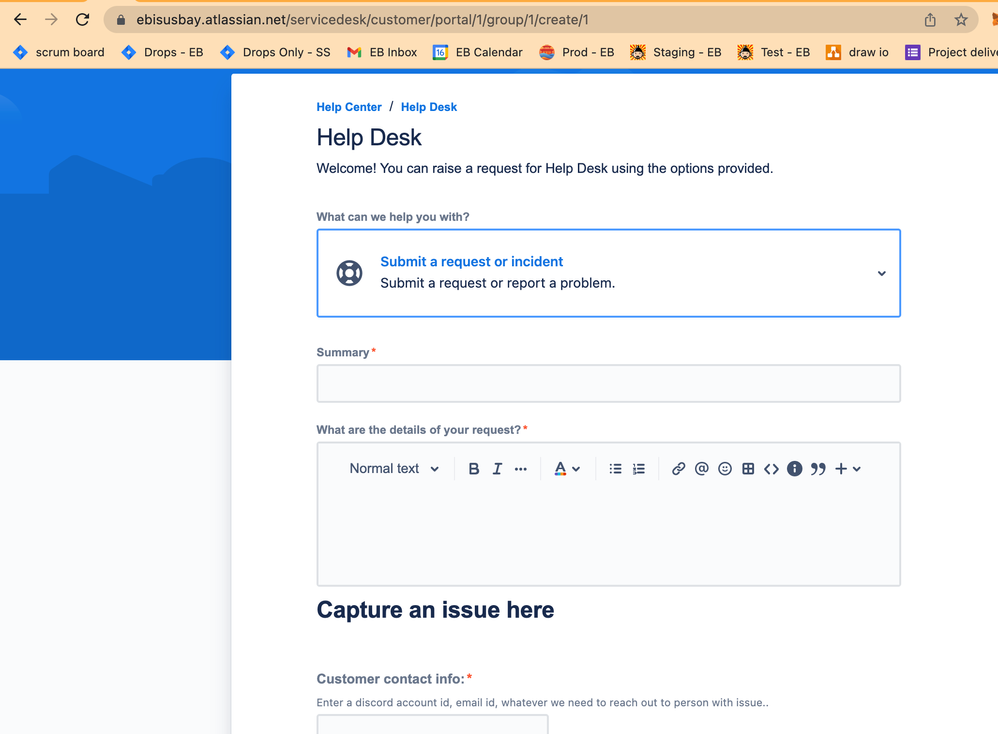Click the Customer contact info input field
998x734 pixels.
pos(432,724)
